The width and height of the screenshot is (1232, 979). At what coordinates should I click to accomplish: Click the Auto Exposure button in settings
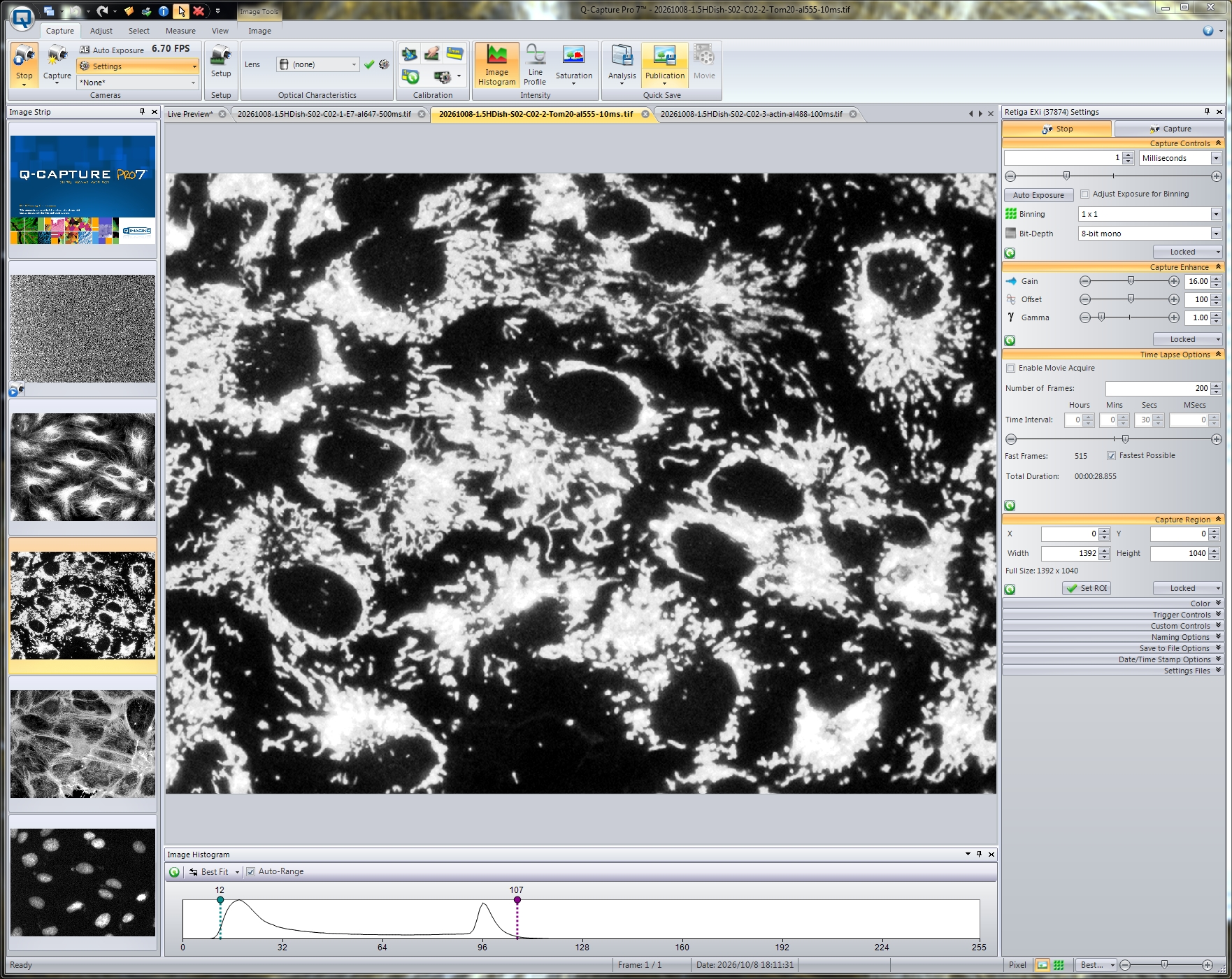(1038, 195)
